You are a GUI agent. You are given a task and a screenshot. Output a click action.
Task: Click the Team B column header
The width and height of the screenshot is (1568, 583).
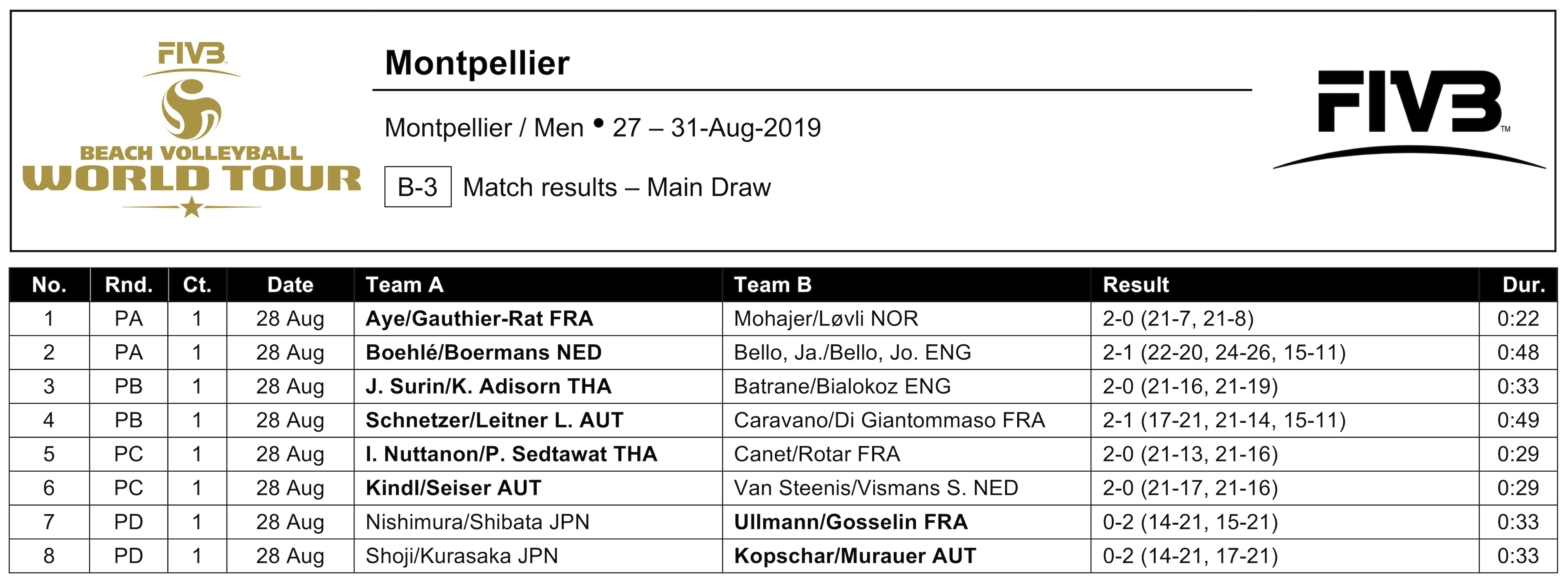772,285
